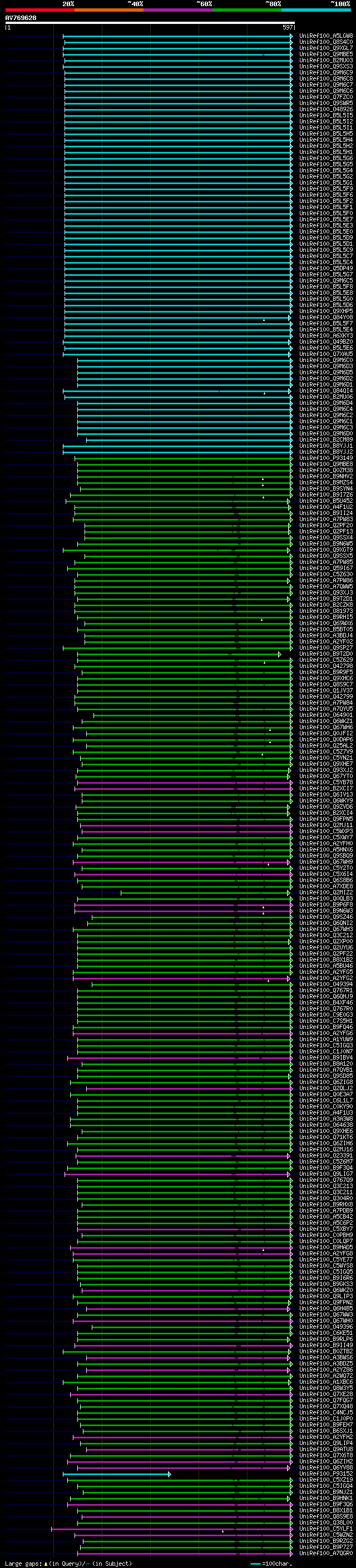356x1568 pixels.
Task: Select hit UniRef100_Q8W3Y5
Action: tap(326, 1388)
